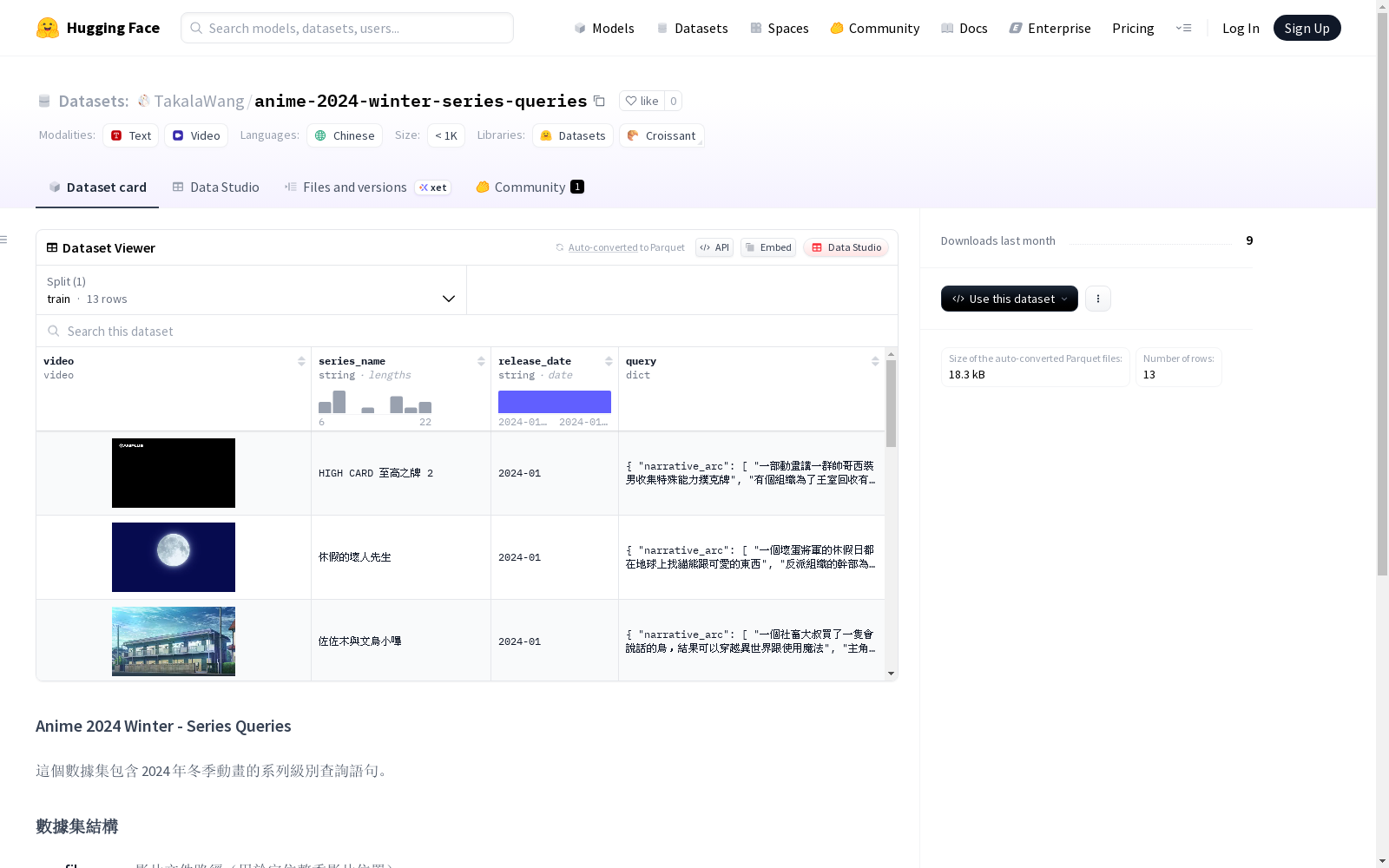Click the query cell in HIGH CARD row
1389x868 pixels.
point(751,473)
